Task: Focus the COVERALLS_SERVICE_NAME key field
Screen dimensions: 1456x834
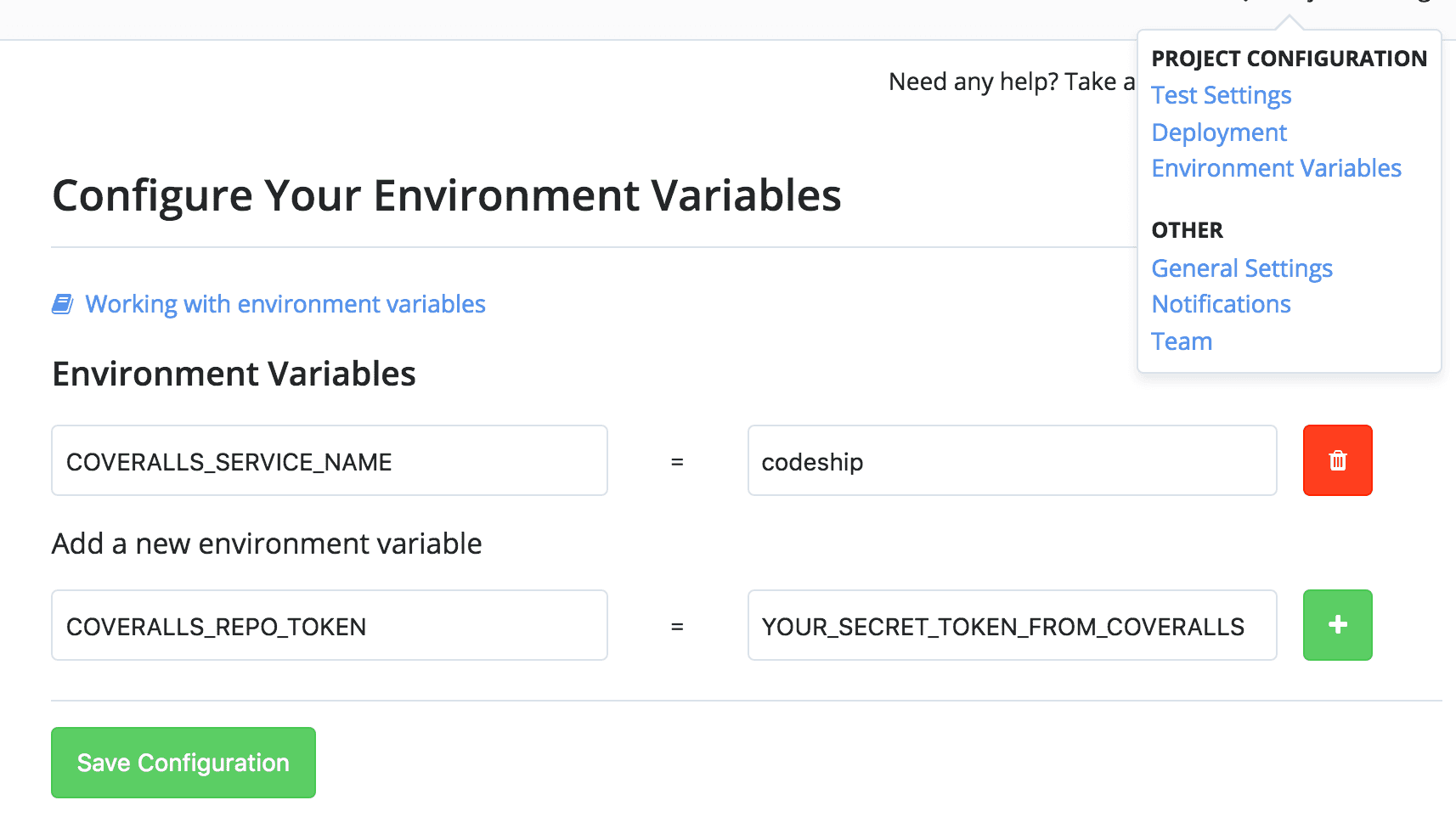Action: click(x=329, y=460)
